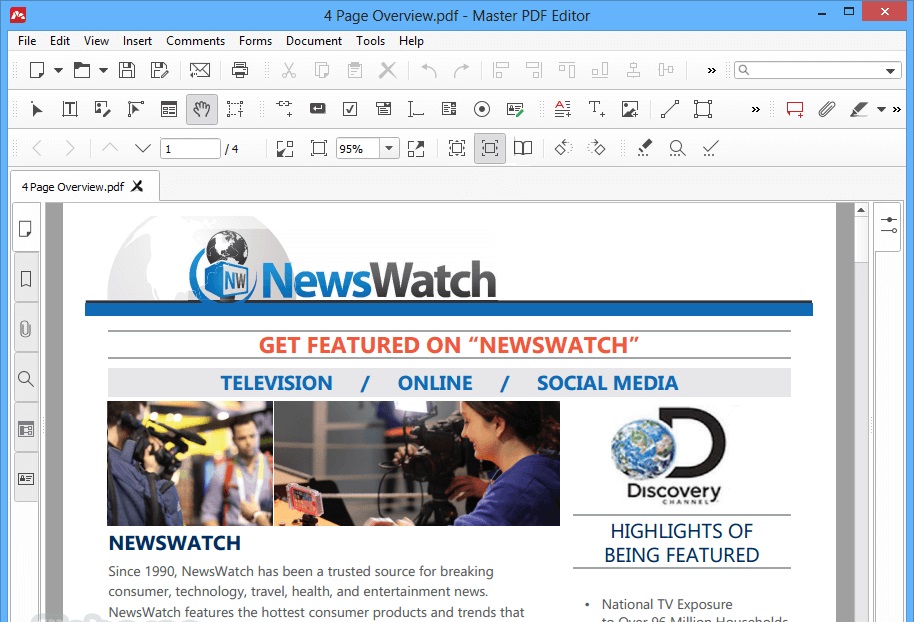
Task: Open the Bookmarks panel in sidebar
Action: (26, 279)
